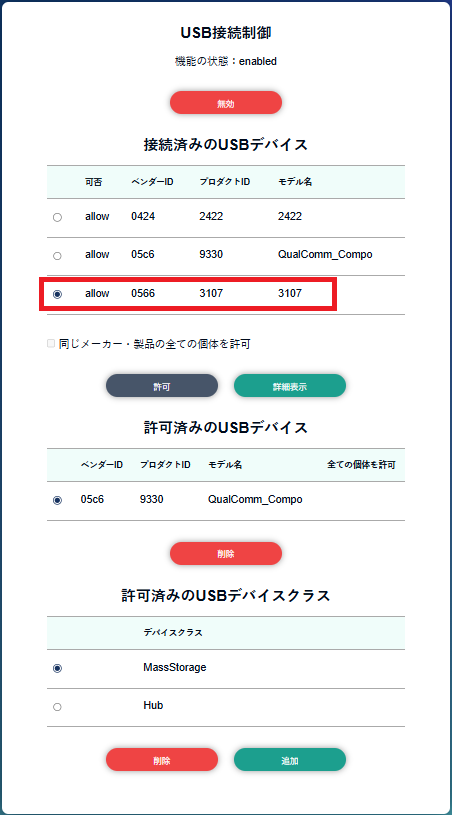Click the Hub row label text
Viewport: 452px width, 815px height.
(x=153, y=705)
